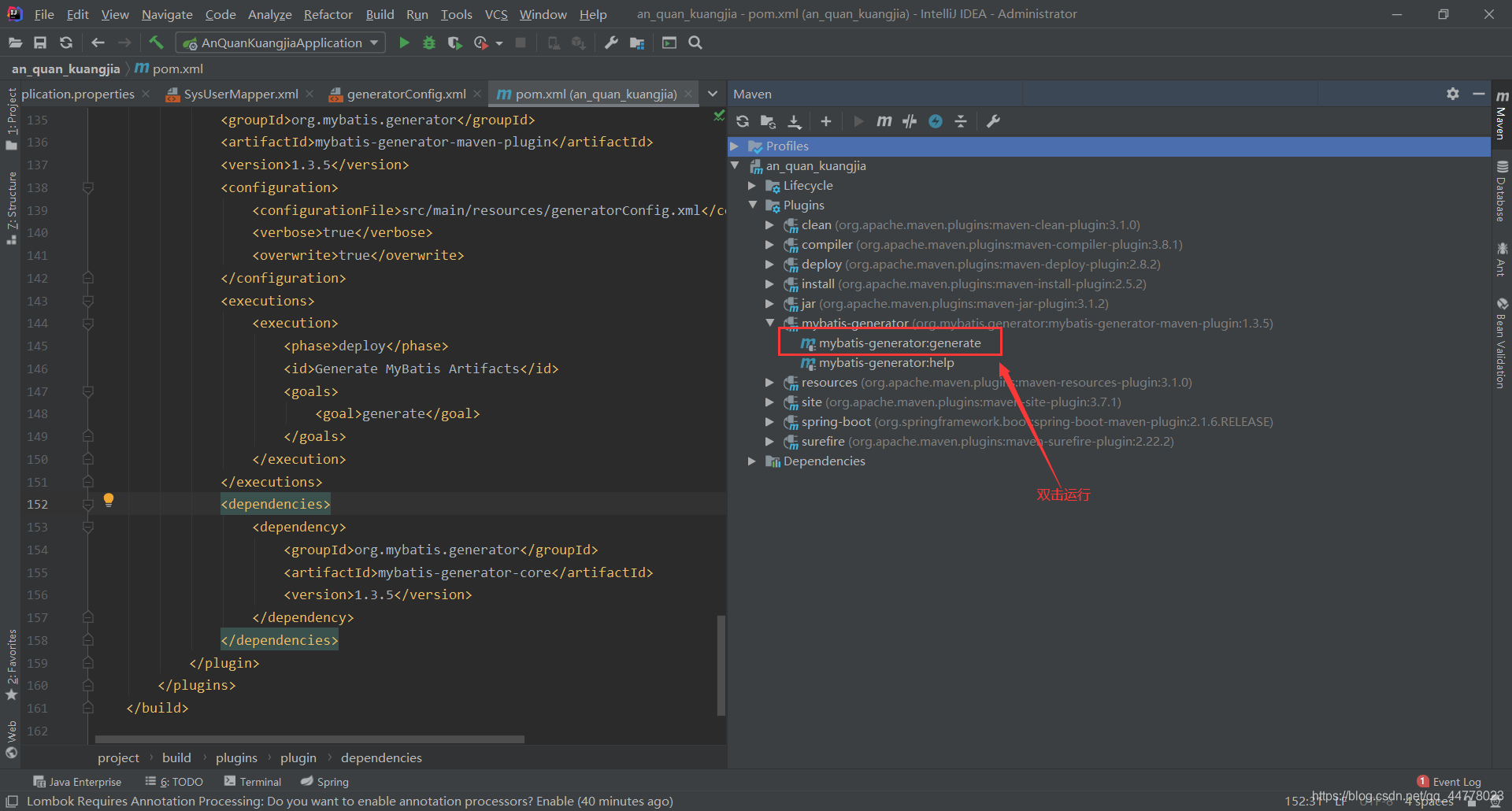The width and height of the screenshot is (1512, 811).
Task: Open Maven settings wrench icon
Action: [993, 121]
